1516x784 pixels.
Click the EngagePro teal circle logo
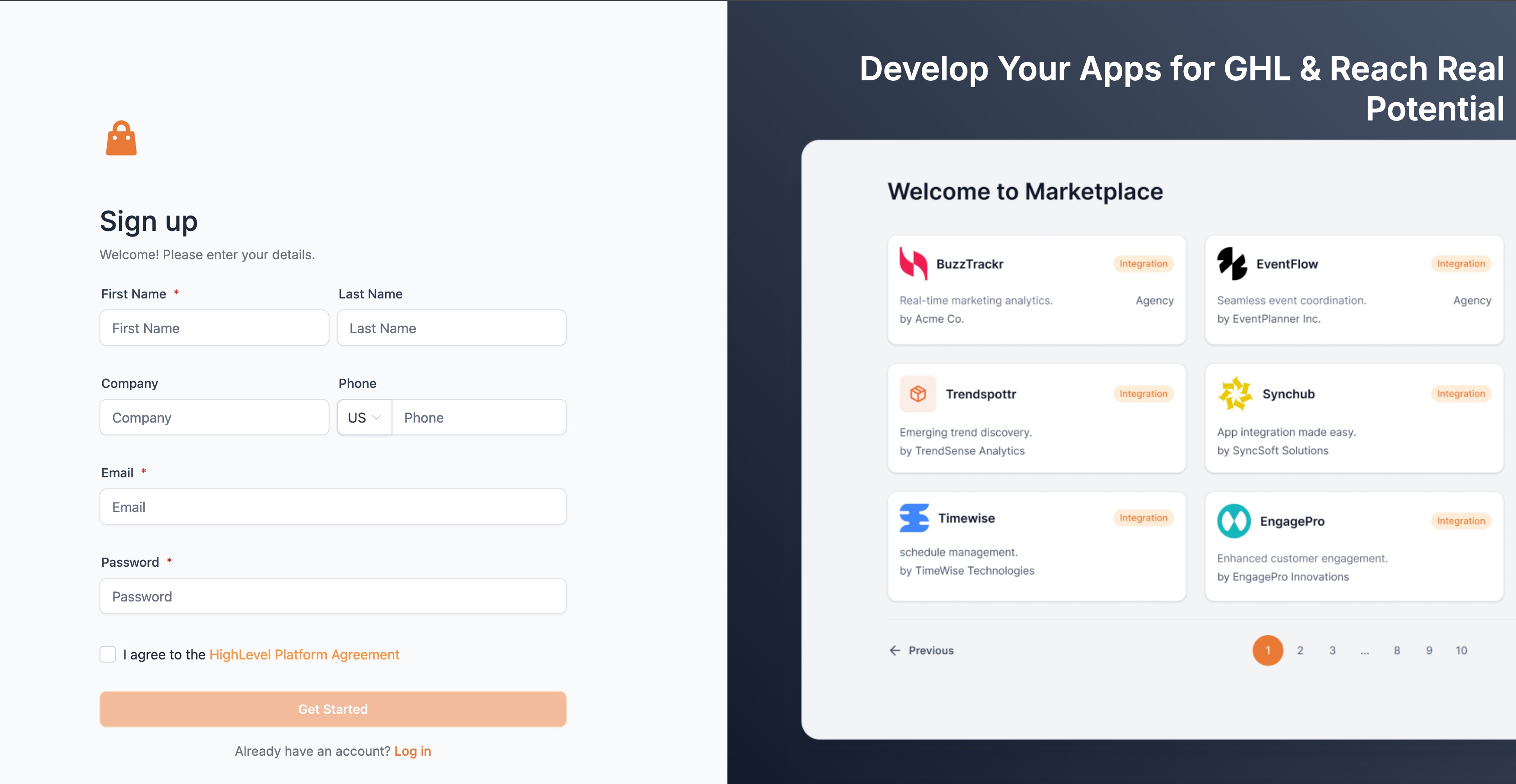(1234, 521)
